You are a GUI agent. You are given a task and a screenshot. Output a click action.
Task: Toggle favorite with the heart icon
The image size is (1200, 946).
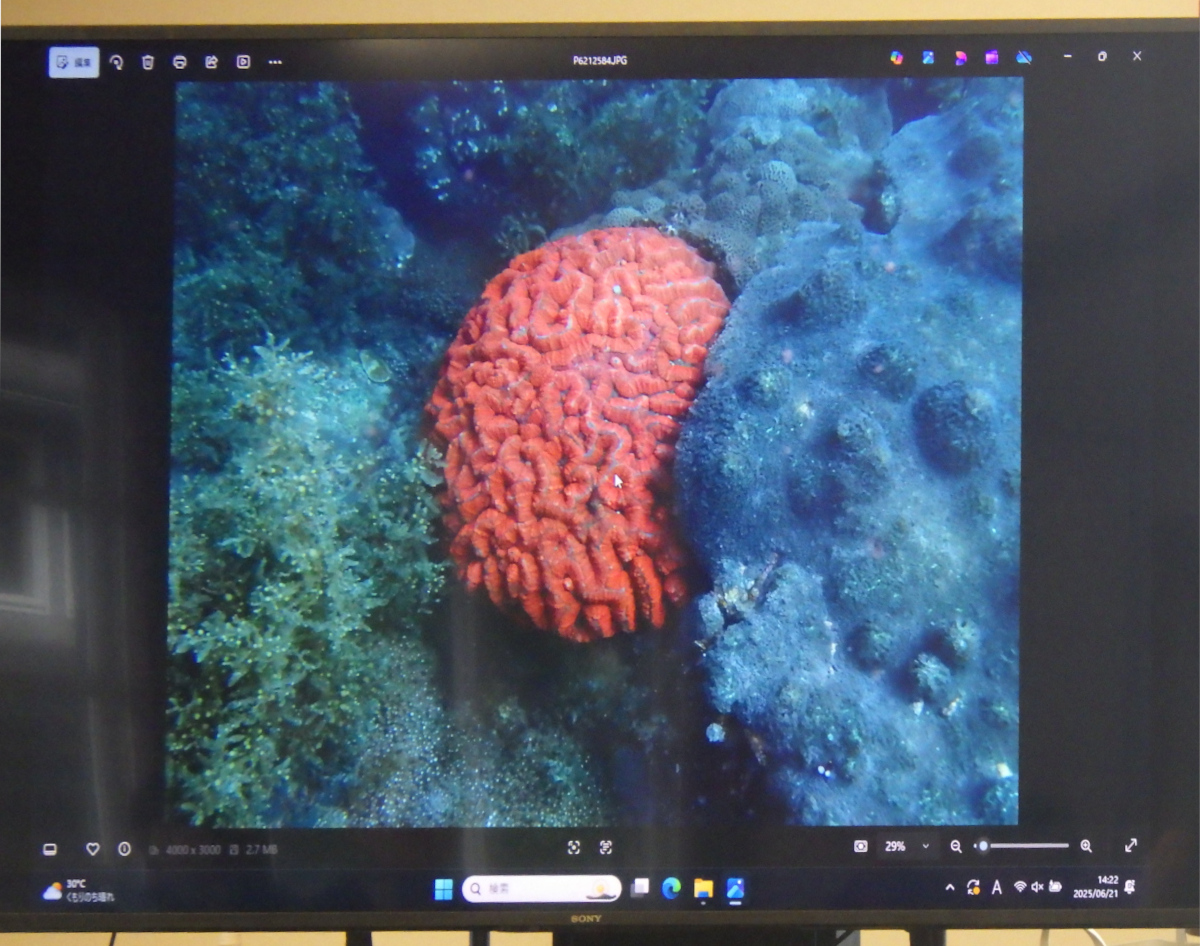point(93,849)
